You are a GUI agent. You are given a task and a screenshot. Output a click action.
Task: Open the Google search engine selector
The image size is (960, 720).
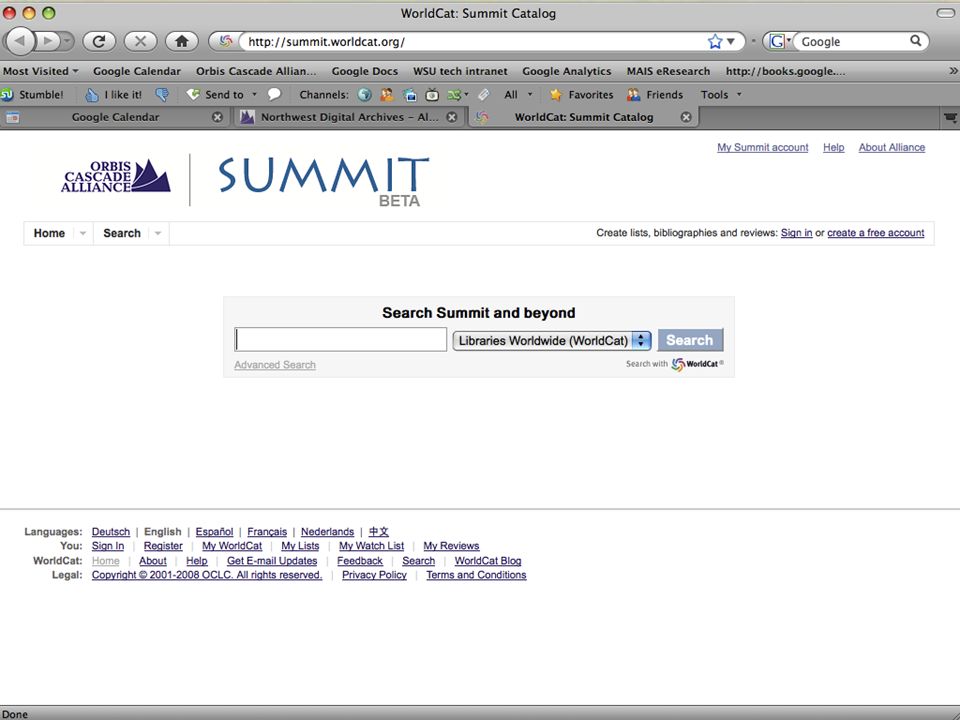[x=779, y=42]
